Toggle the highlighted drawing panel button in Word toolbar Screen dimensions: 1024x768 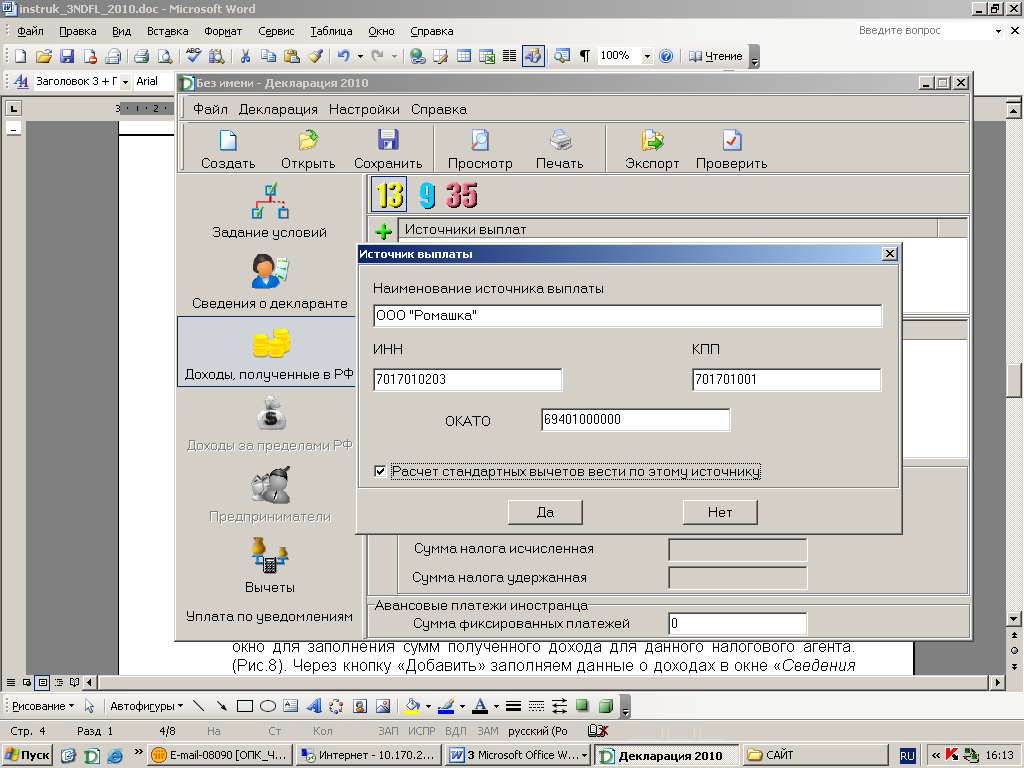533,56
